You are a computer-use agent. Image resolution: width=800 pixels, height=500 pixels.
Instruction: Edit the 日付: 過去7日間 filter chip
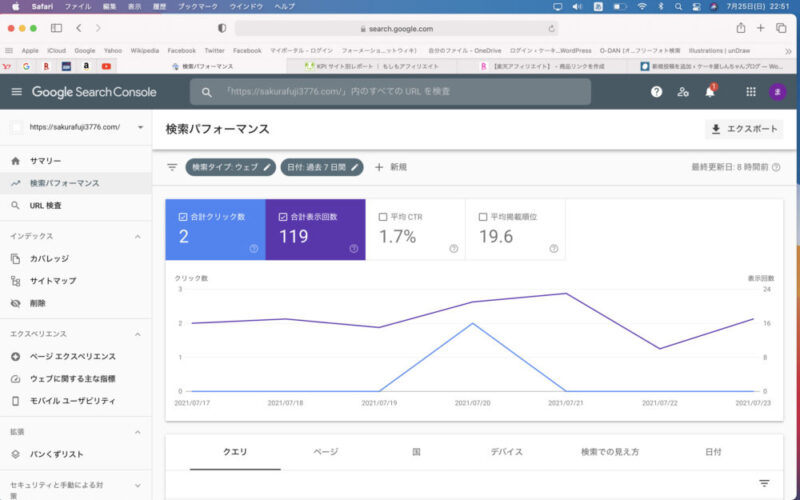322,167
